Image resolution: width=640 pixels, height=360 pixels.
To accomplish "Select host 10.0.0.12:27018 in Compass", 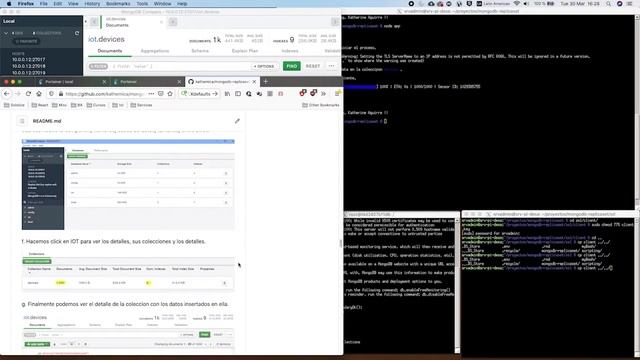I will [x=29, y=66].
